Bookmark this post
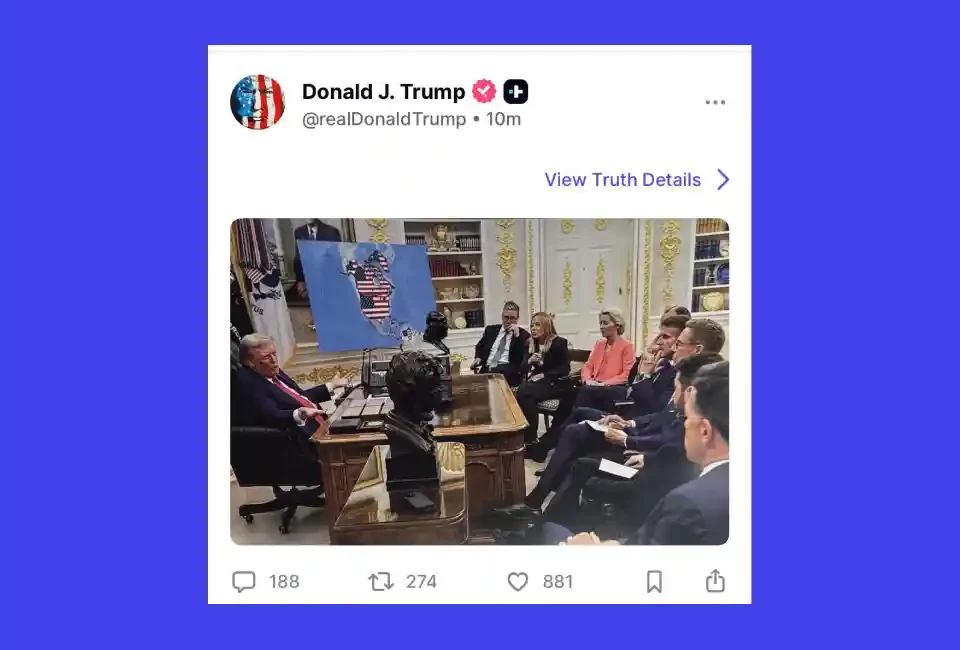 point(654,581)
